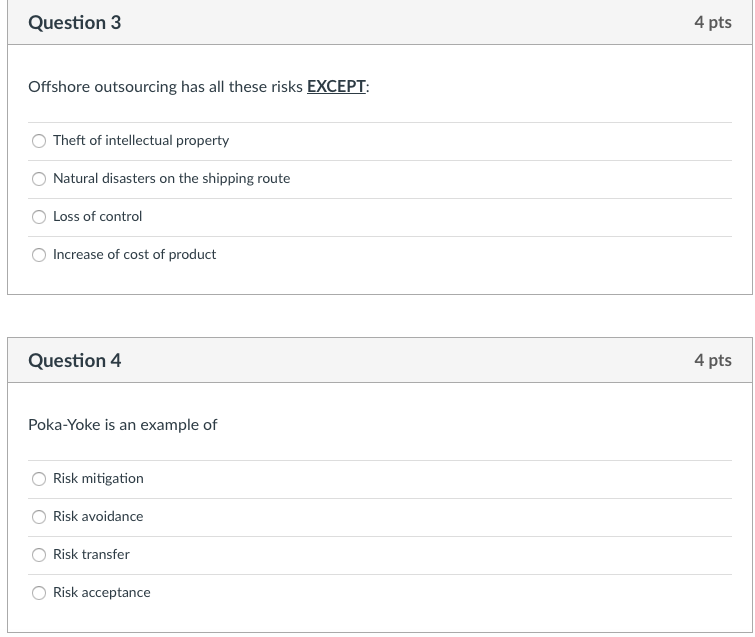Pick the 'Risk transfer' radio button
This screenshot has height=637, width=755.
click(39, 555)
